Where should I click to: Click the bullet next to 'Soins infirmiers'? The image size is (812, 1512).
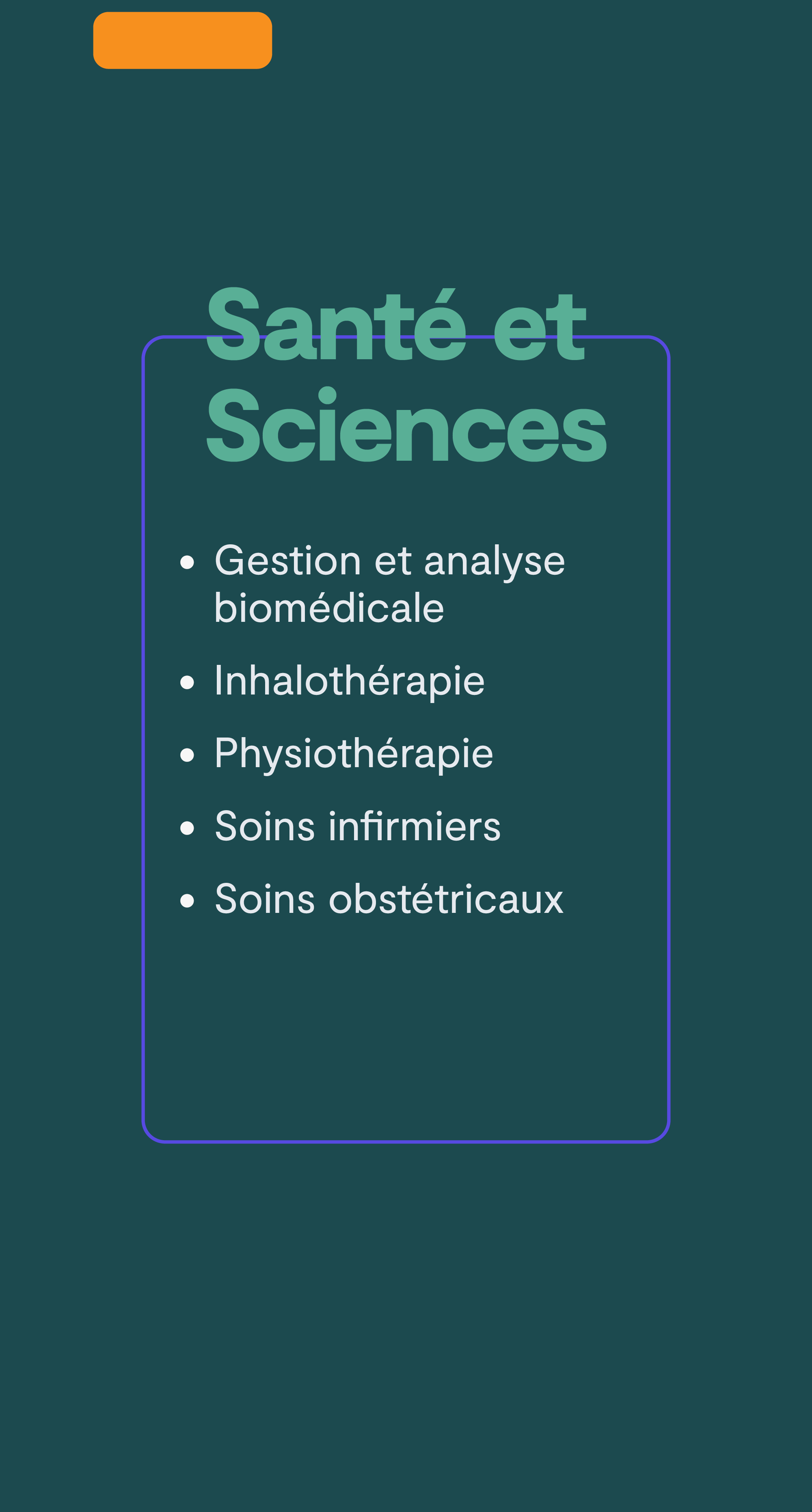tap(187, 828)
